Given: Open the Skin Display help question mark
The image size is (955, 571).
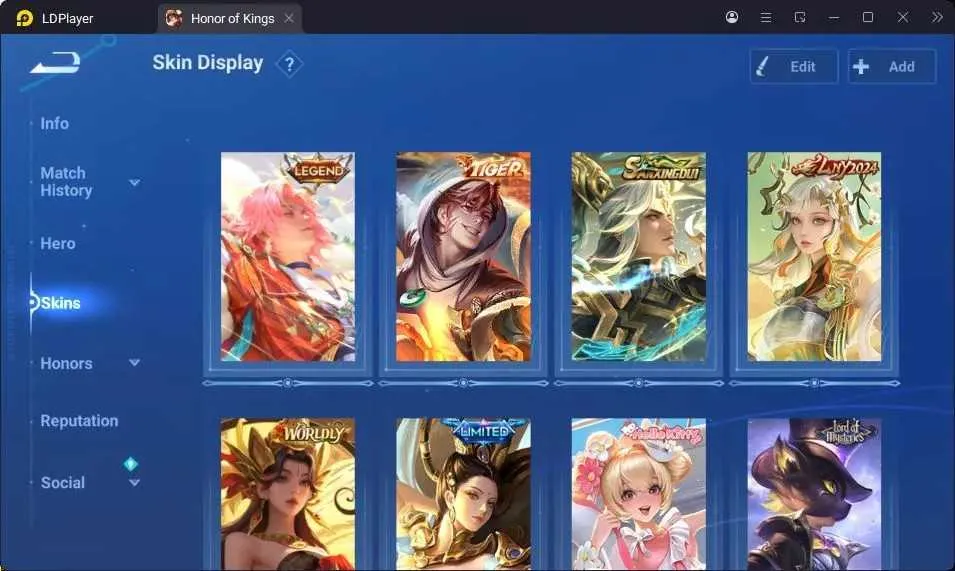Looking at the screenshot, I should click(289, 64).
